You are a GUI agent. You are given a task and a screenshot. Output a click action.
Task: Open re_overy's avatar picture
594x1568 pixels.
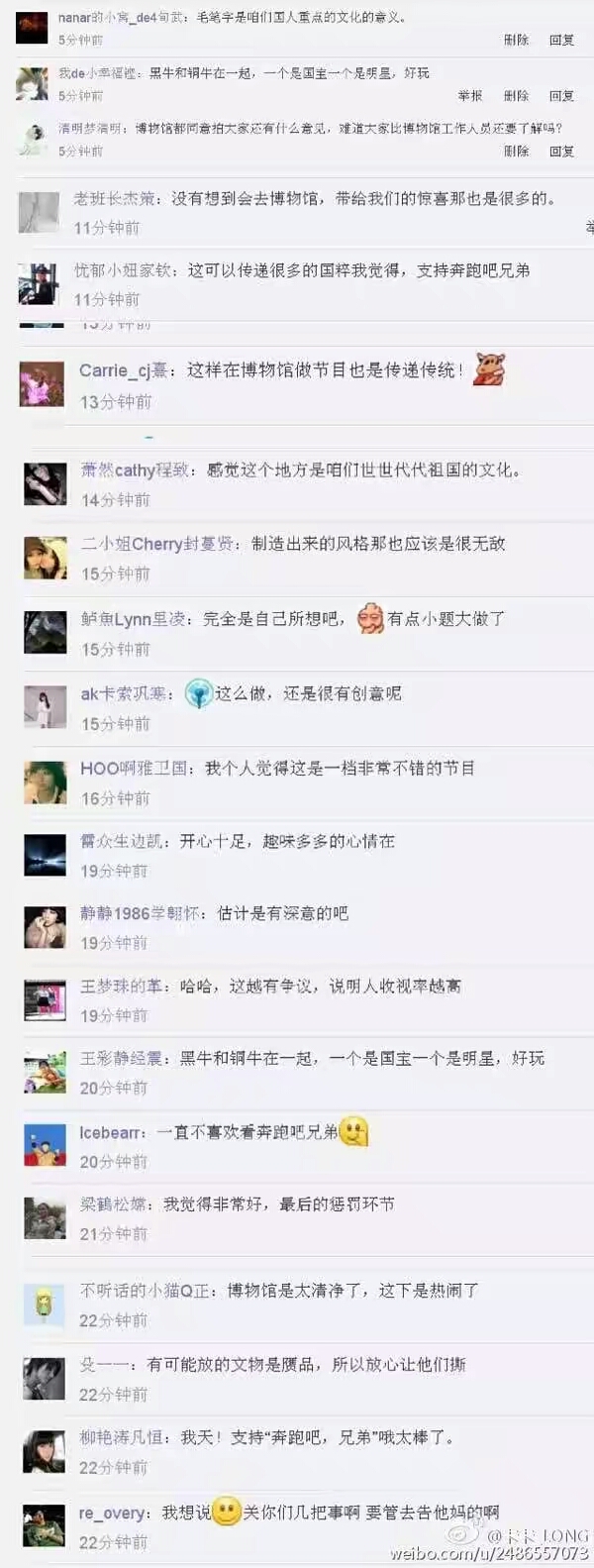coord(44,1524)
